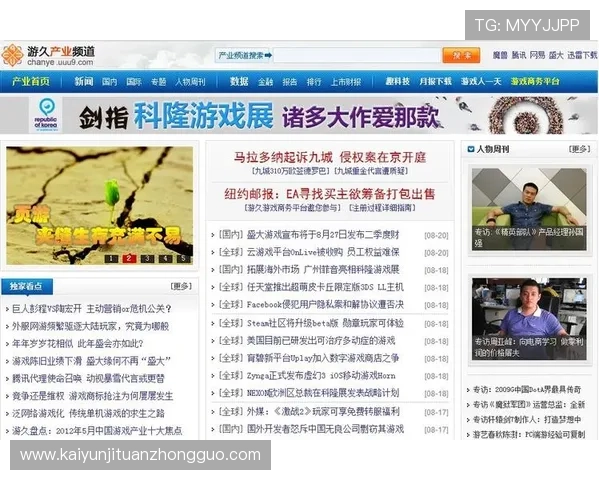Select 金融 in the navigation bar
This screenshot has height=480, width=600.
[265, 82]
